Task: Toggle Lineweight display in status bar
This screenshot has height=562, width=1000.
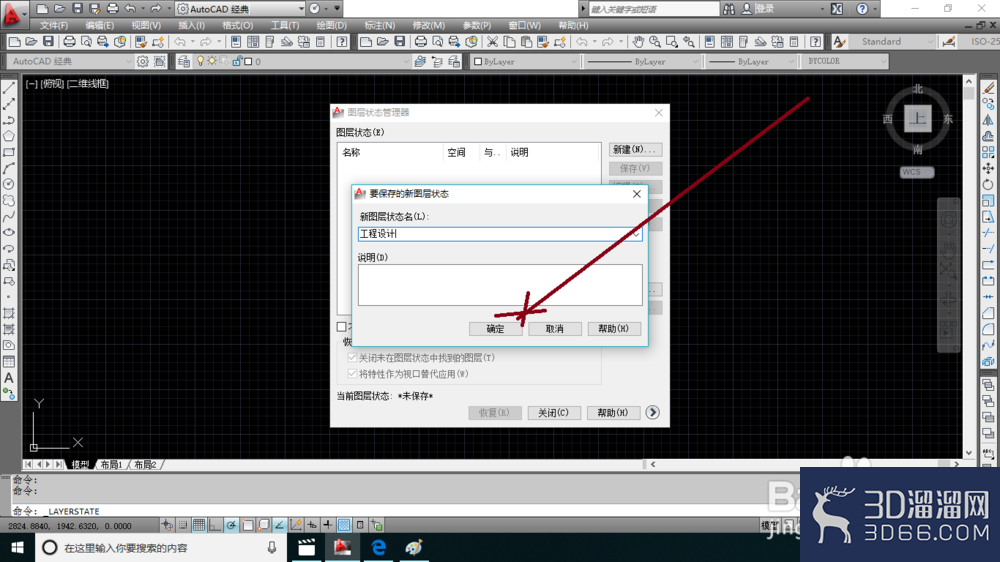Action: click(x=328, y=525)
